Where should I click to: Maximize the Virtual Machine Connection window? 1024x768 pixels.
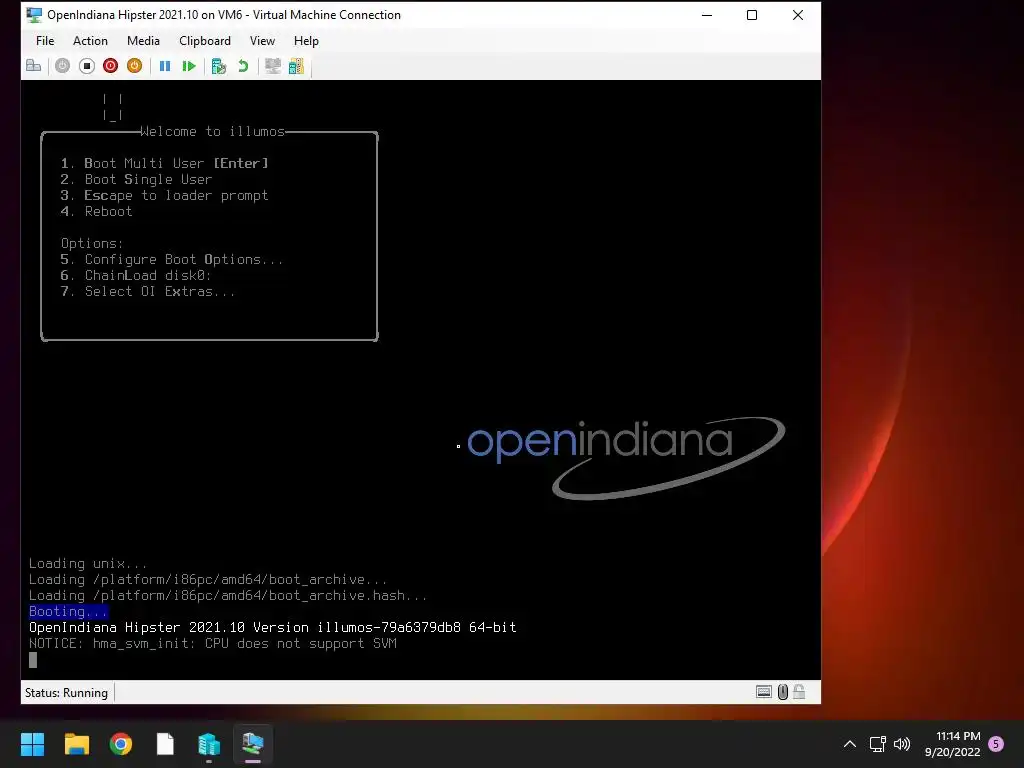point(752,15)
